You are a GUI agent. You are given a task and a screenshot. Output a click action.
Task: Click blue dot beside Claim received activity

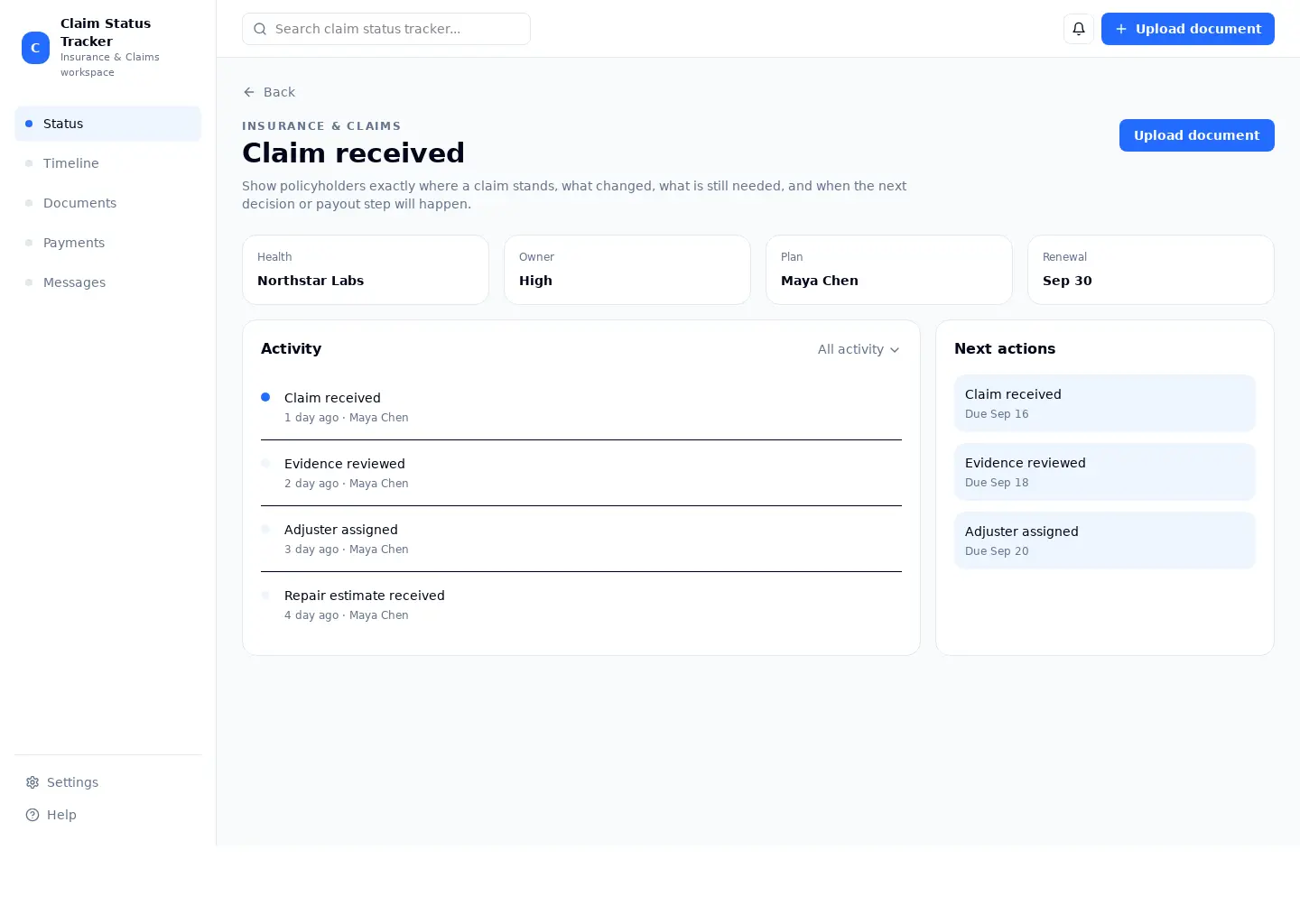(x=265, y=397)
